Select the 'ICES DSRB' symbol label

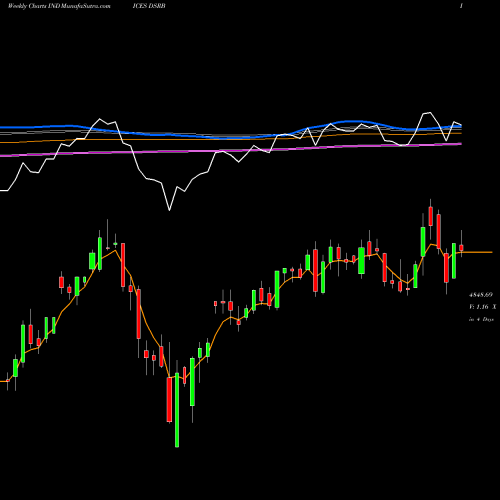(x=149, y=6)
